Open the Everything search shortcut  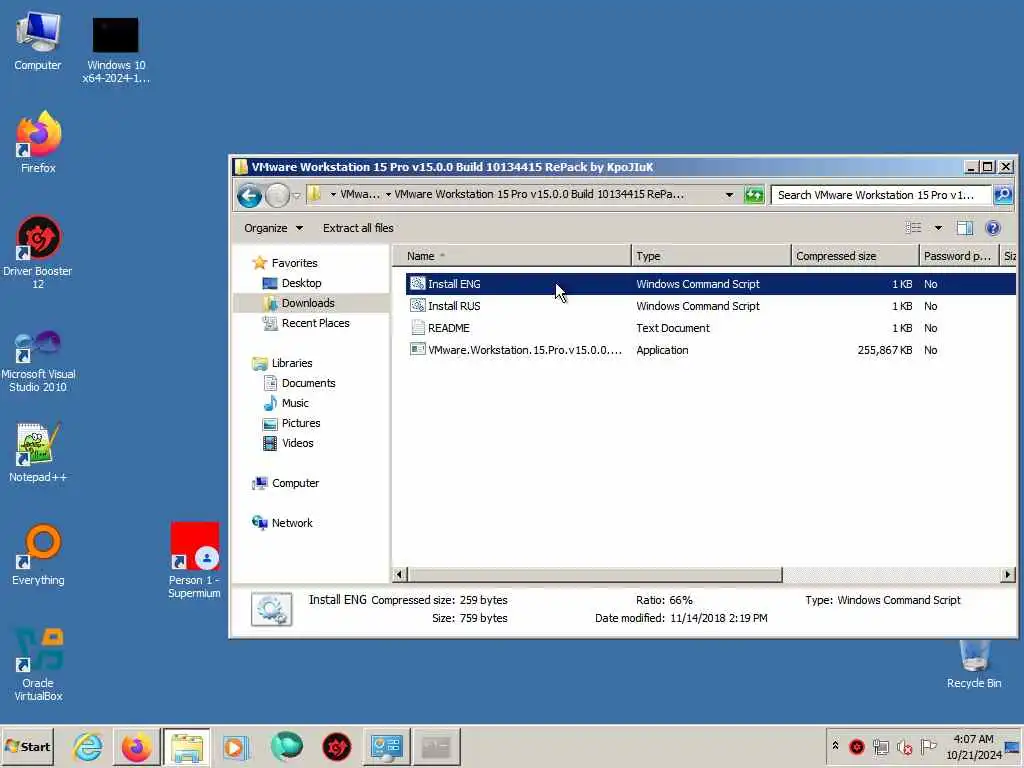click(38, 555)
